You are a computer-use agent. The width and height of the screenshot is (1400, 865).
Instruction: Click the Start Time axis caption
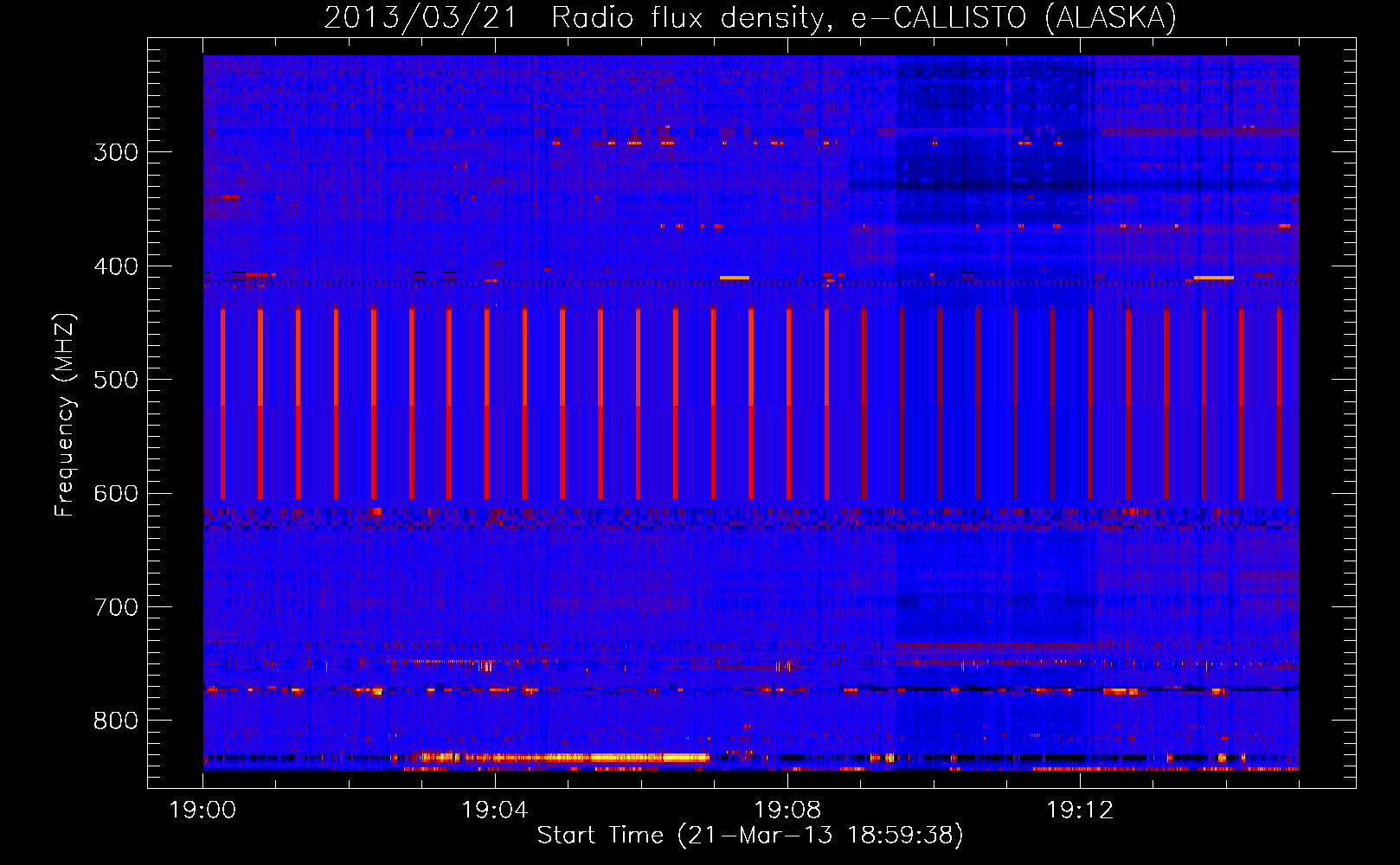[750, 836]
